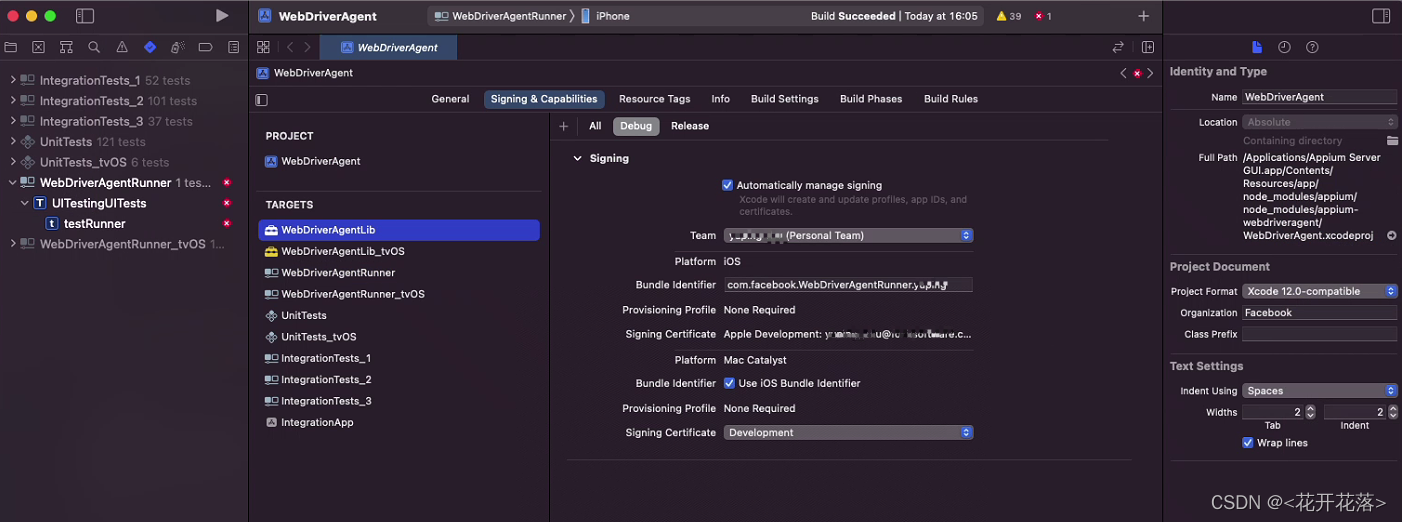Click the Bundle Identifier text field
Screen dimensions: 1402x522
(848, 285)
